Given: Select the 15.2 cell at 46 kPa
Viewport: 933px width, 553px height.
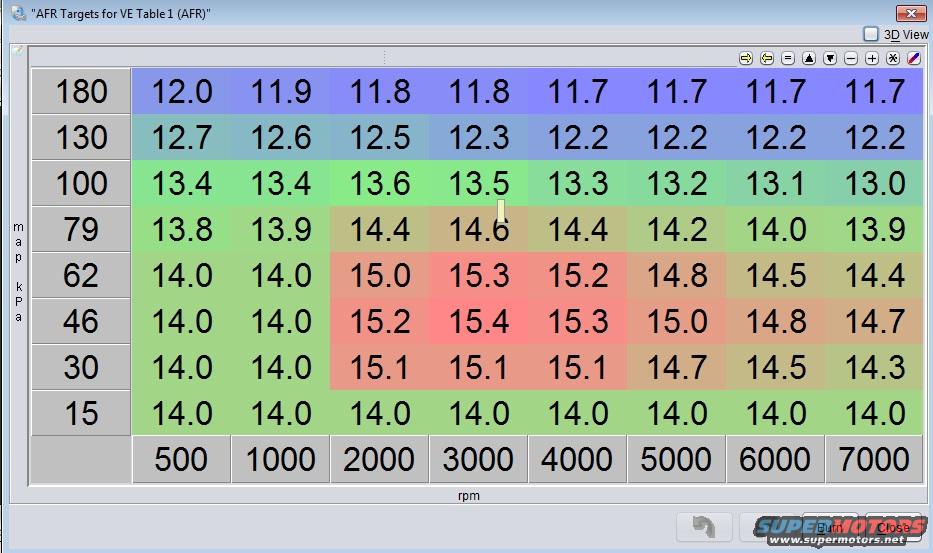Looking at the screenshot, I should click(379, 321).
